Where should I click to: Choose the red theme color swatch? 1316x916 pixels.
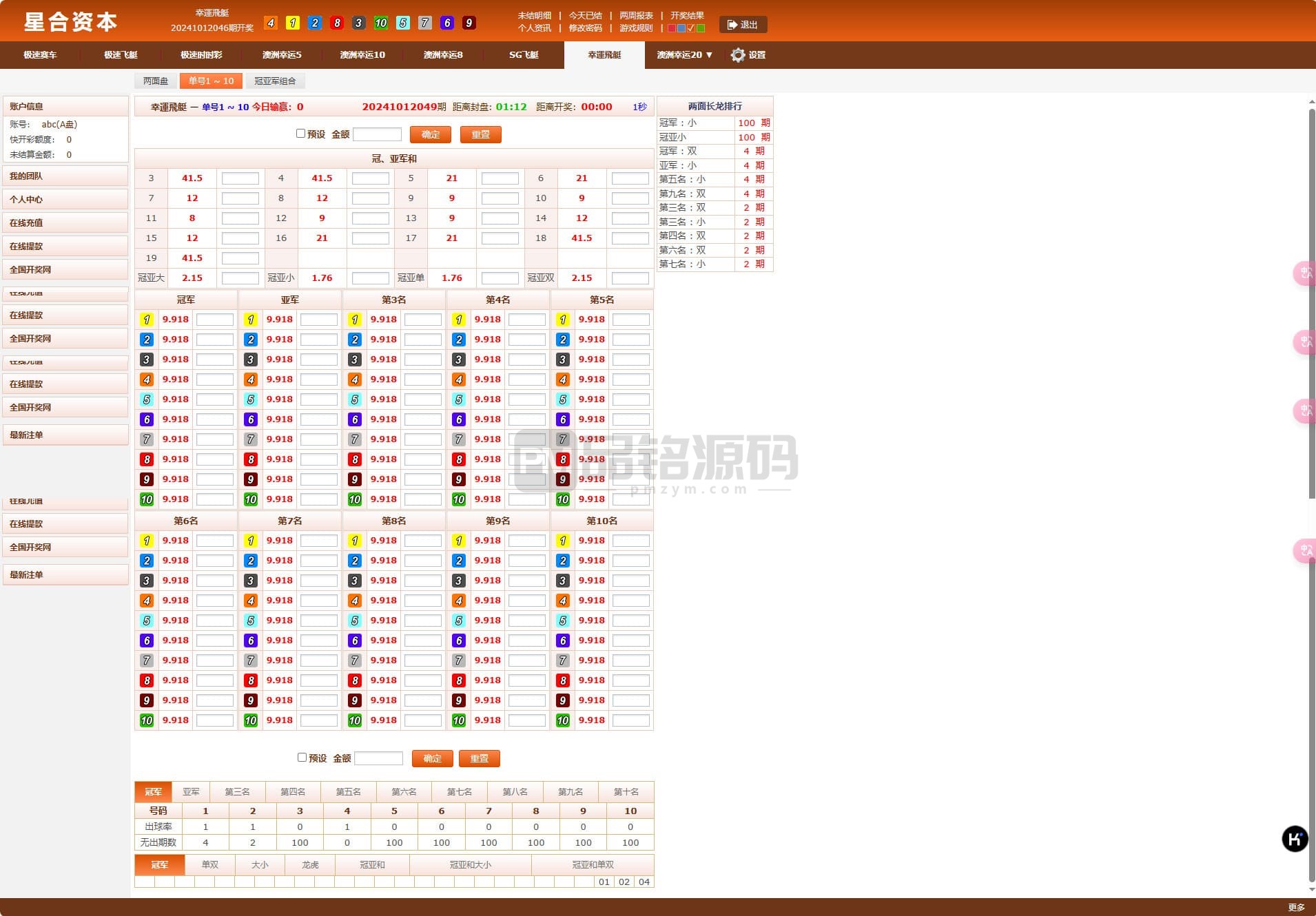click(672, 28)
